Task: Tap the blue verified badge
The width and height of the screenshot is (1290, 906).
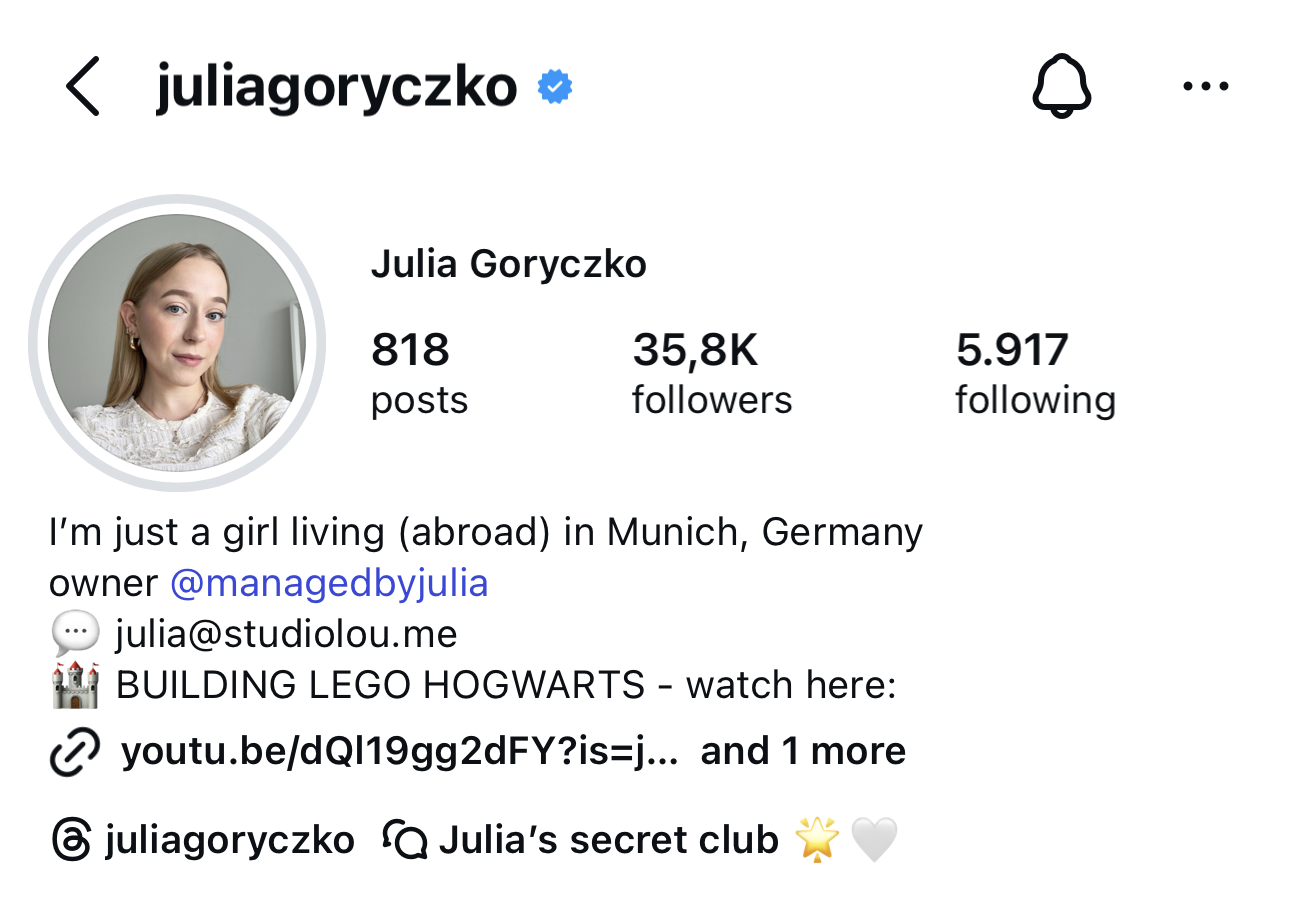Action: tap(555, 88)
